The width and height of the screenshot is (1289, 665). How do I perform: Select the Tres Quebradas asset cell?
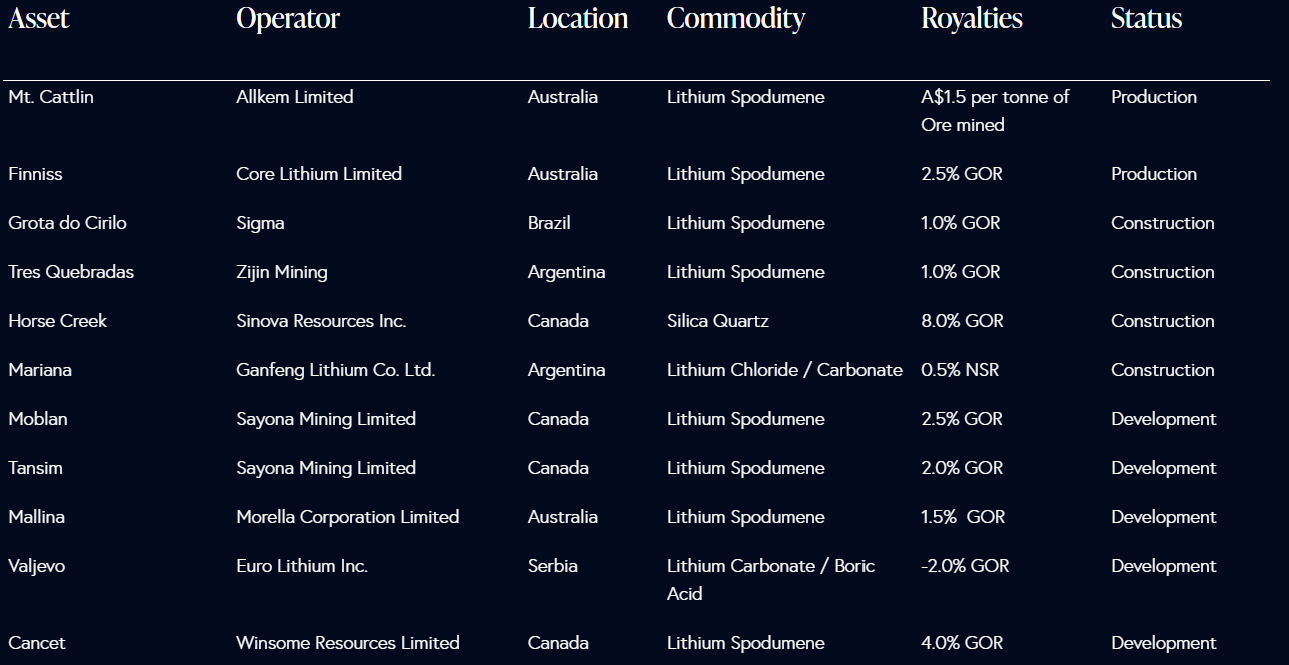[71, 272]
